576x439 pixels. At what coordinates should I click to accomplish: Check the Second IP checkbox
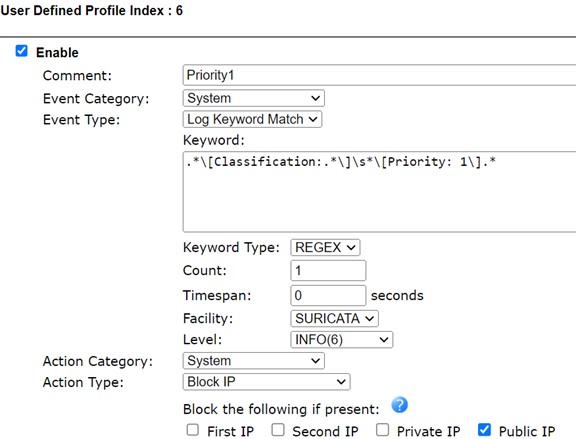click(x=278, y=429)
